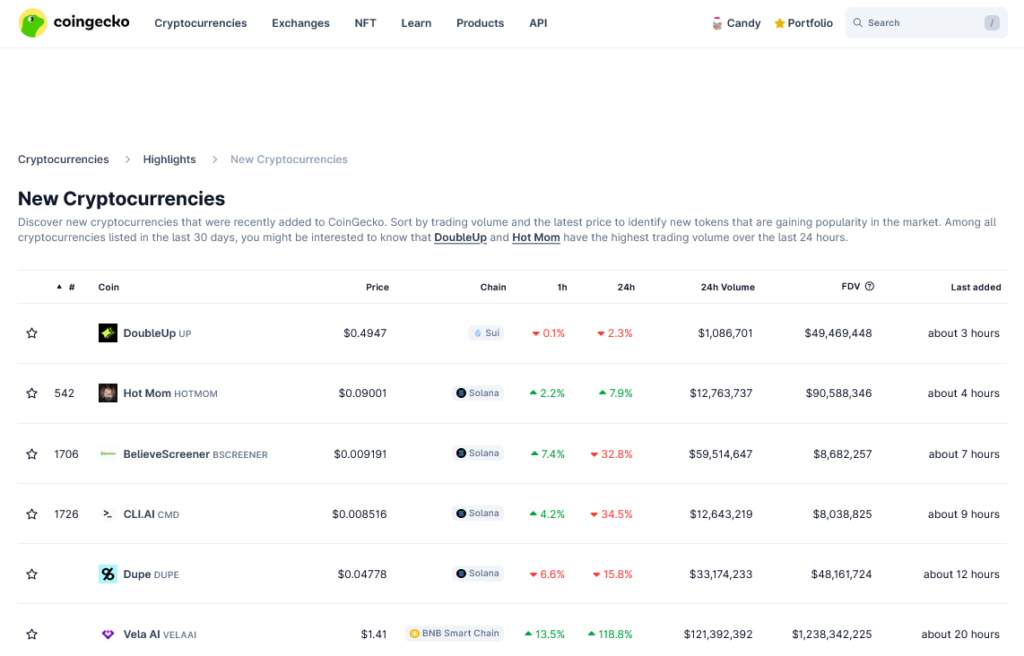Click the Hot Mom coin logo

108,393
